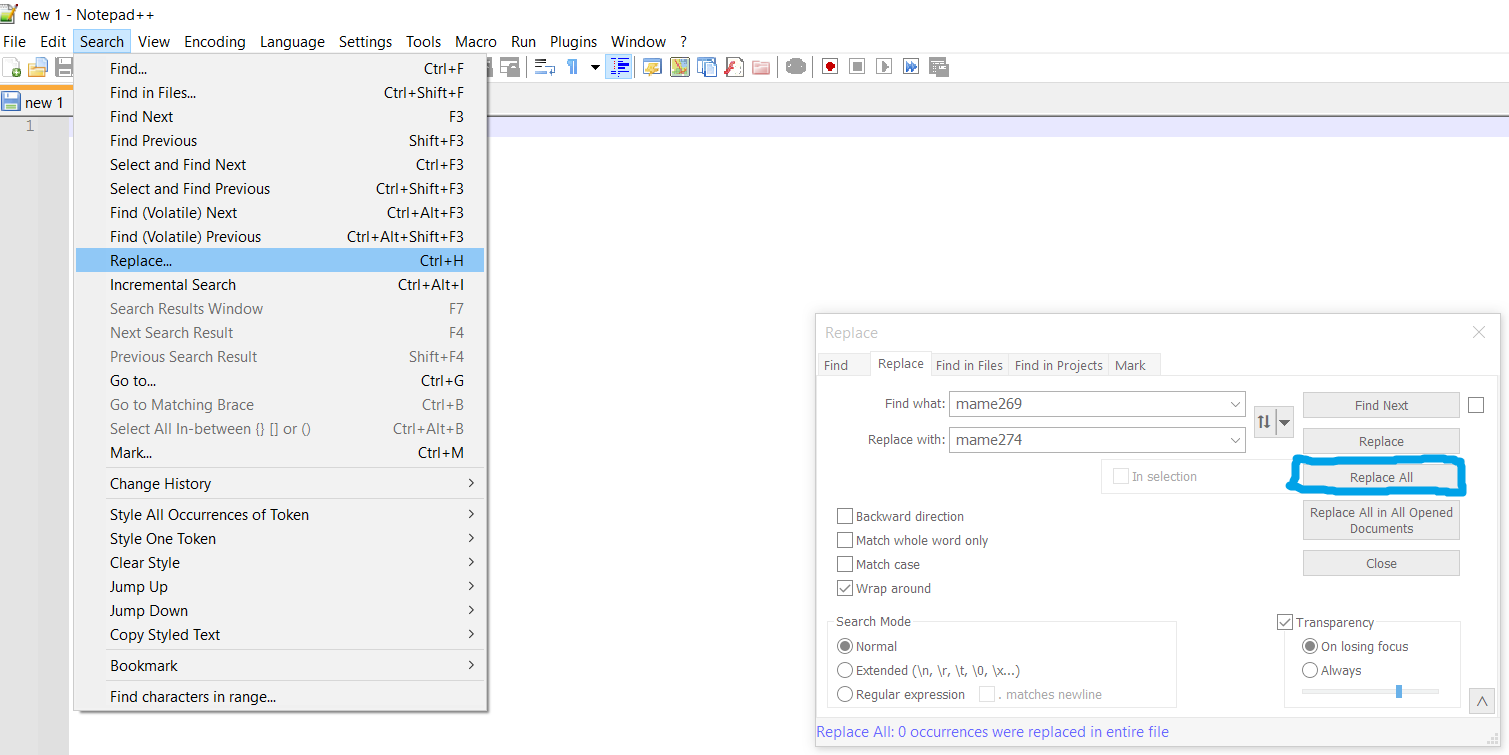Tick the Match case checkbox

[845, 565]
